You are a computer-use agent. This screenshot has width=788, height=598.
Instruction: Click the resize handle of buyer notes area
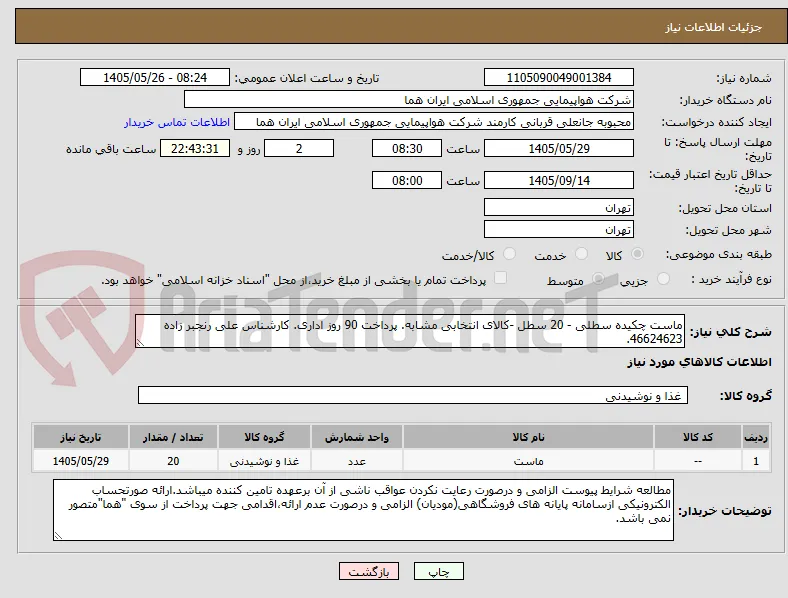[x=58, y=536]
